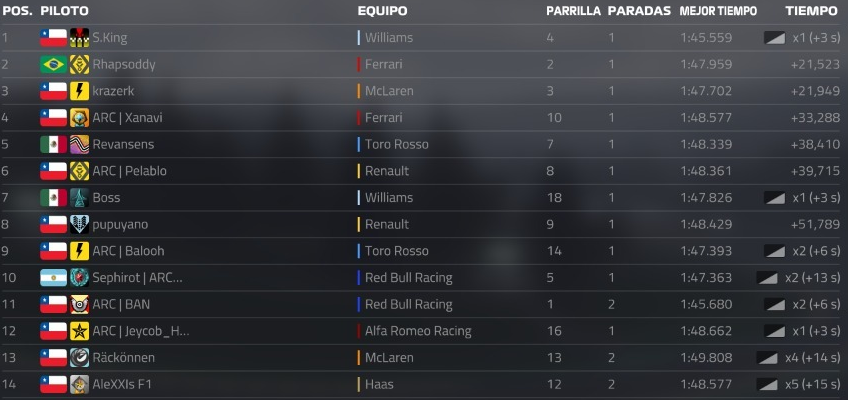Select krazerk's lightning bolt avatar
The width and height of the screenshot is (848, 400).
click(x=80, y=91)
